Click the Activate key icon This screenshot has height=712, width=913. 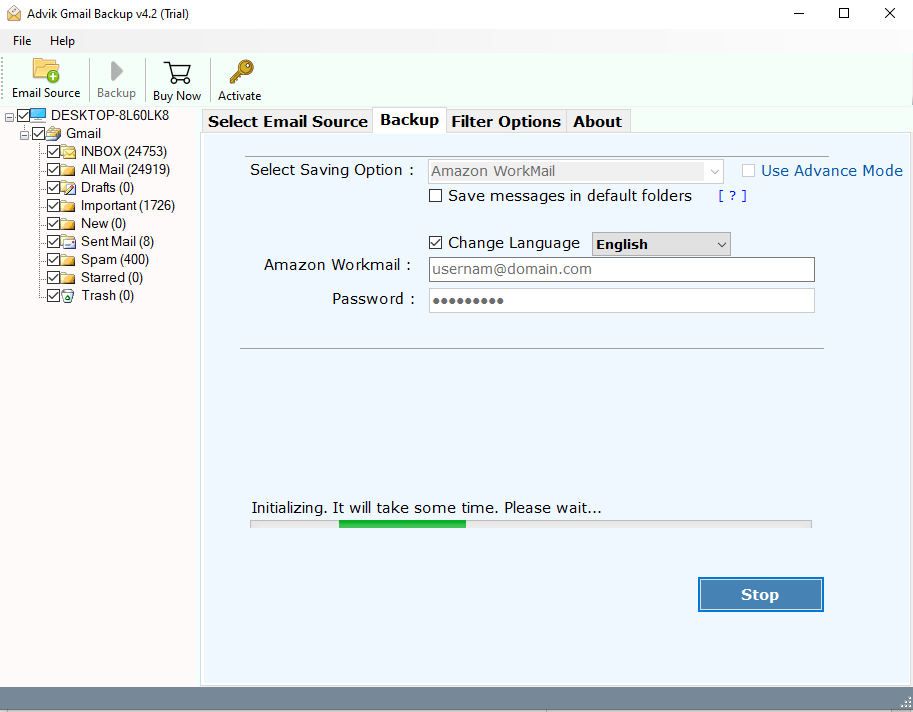point(240,72)
